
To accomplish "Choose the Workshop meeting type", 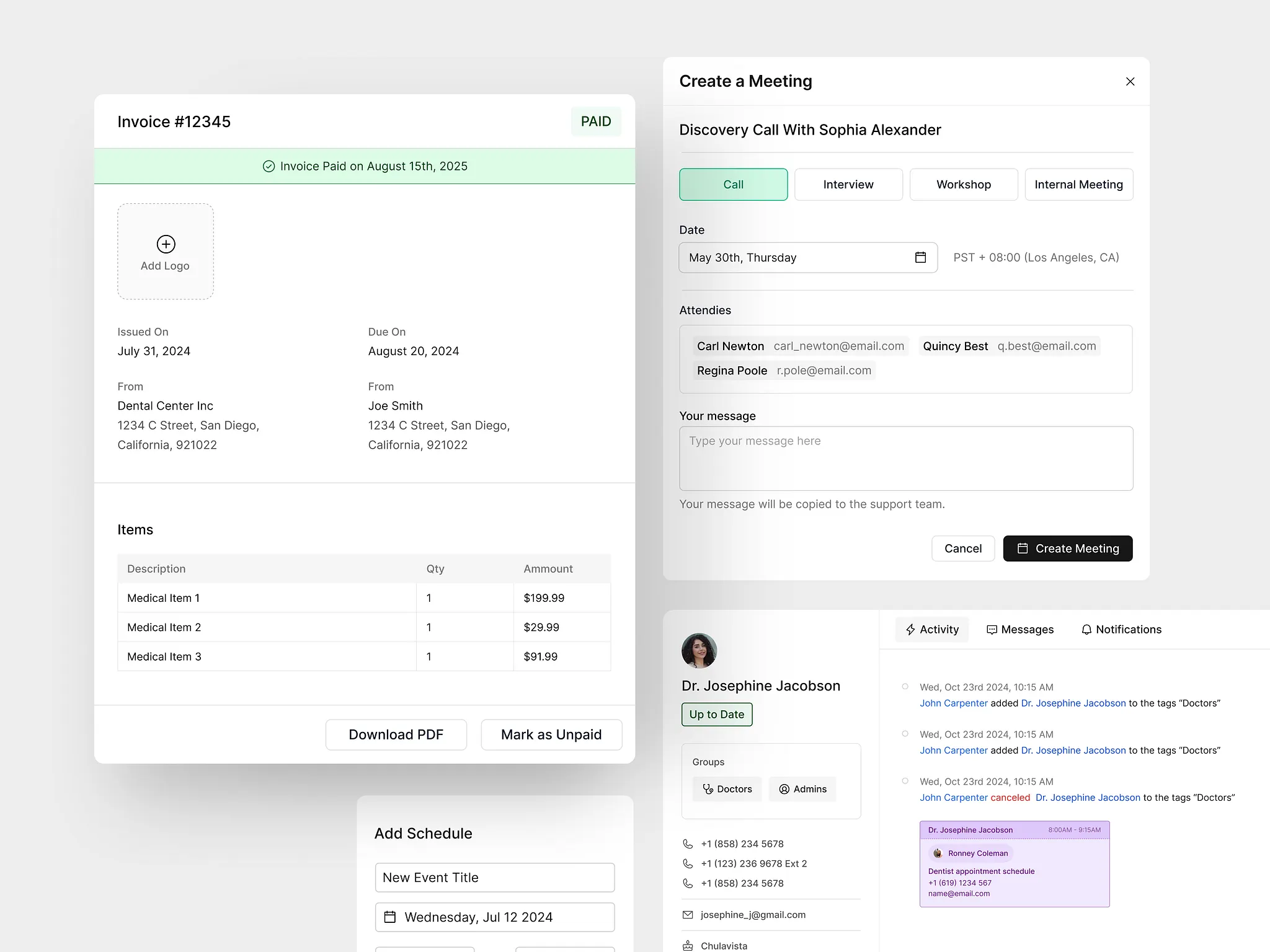I will [x=963, y=185].
